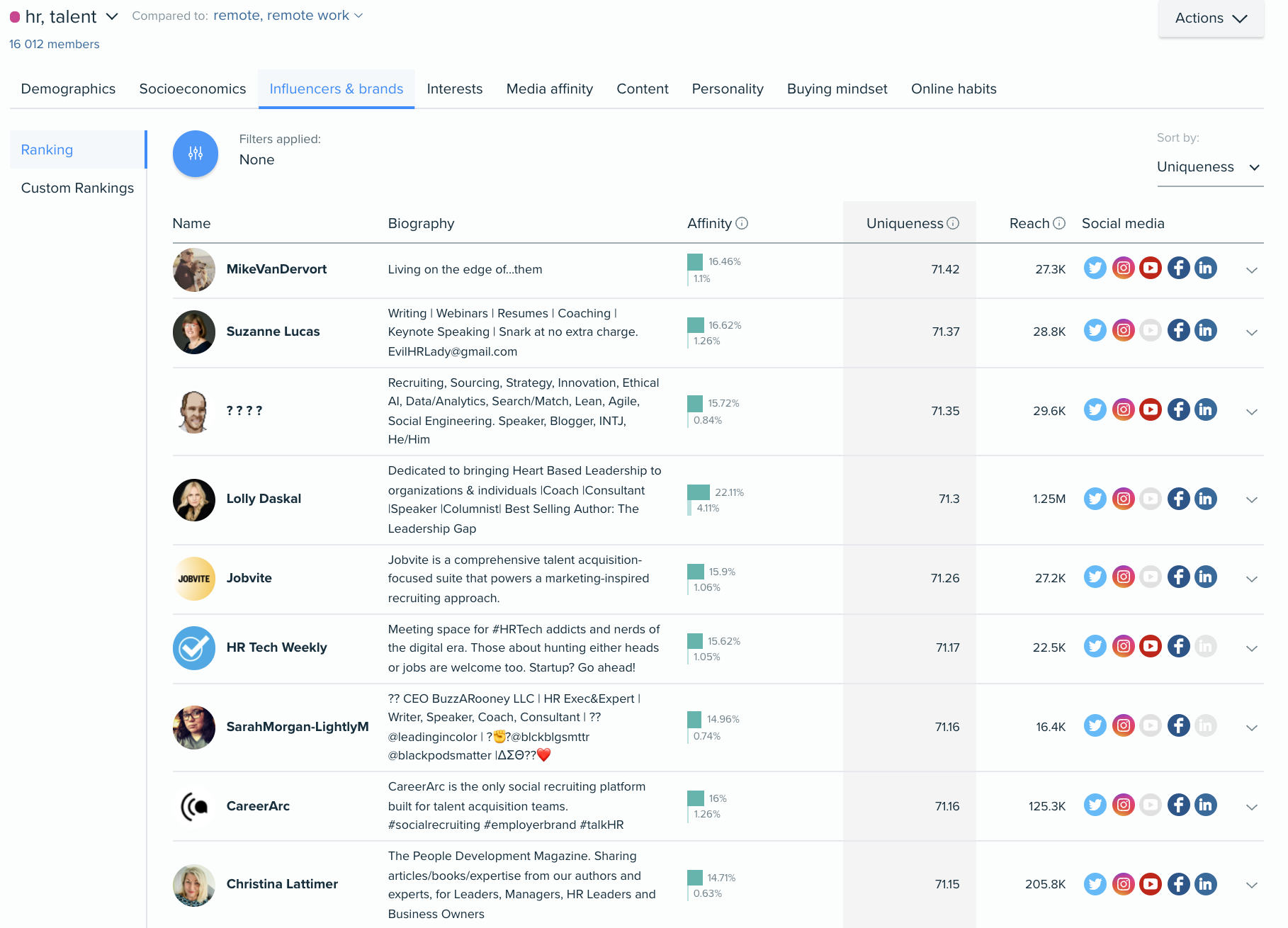
Task: Click the Uniqueness column header
Action: pyautogui.click(x=905, y=224)
